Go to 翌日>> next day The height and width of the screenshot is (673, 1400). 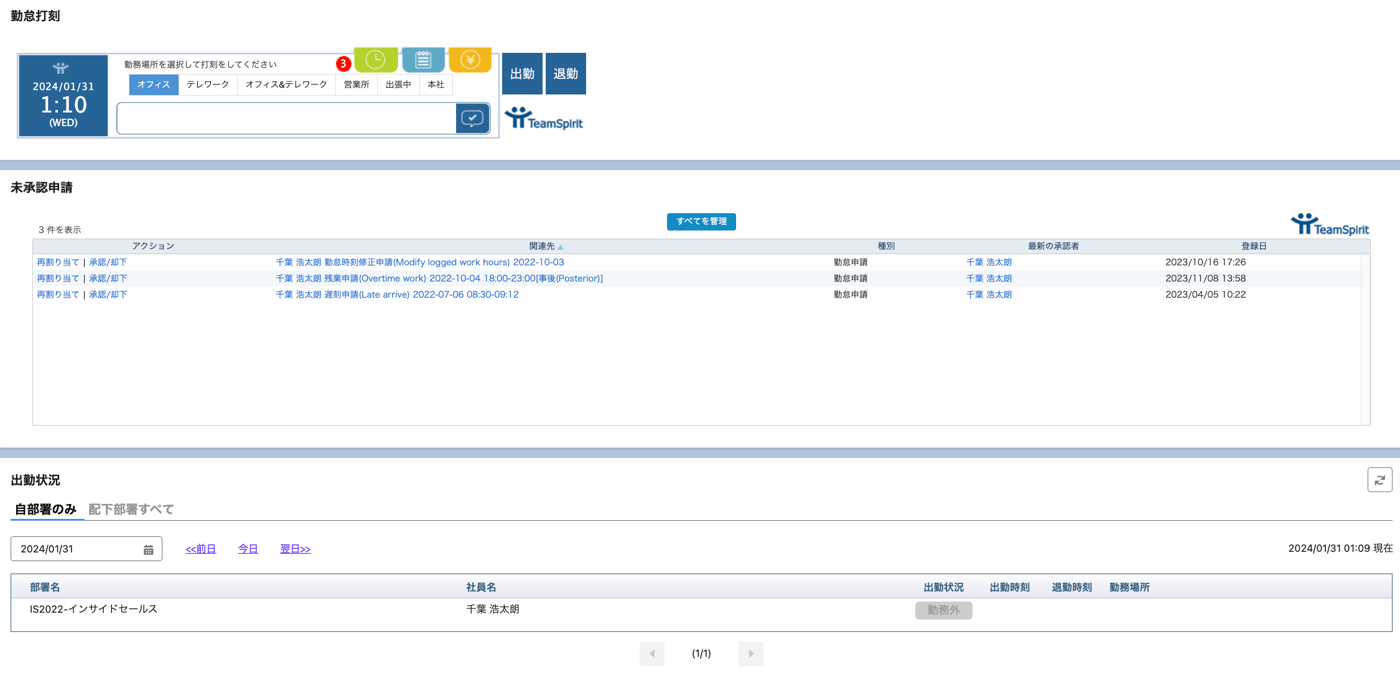coord(295,549)
